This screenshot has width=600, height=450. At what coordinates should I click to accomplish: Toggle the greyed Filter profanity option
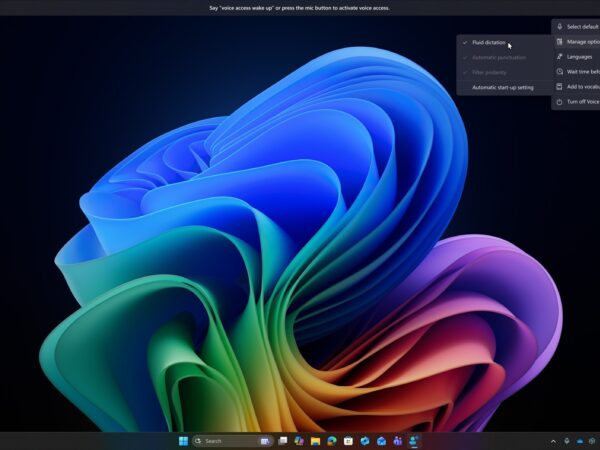point(490,72)
